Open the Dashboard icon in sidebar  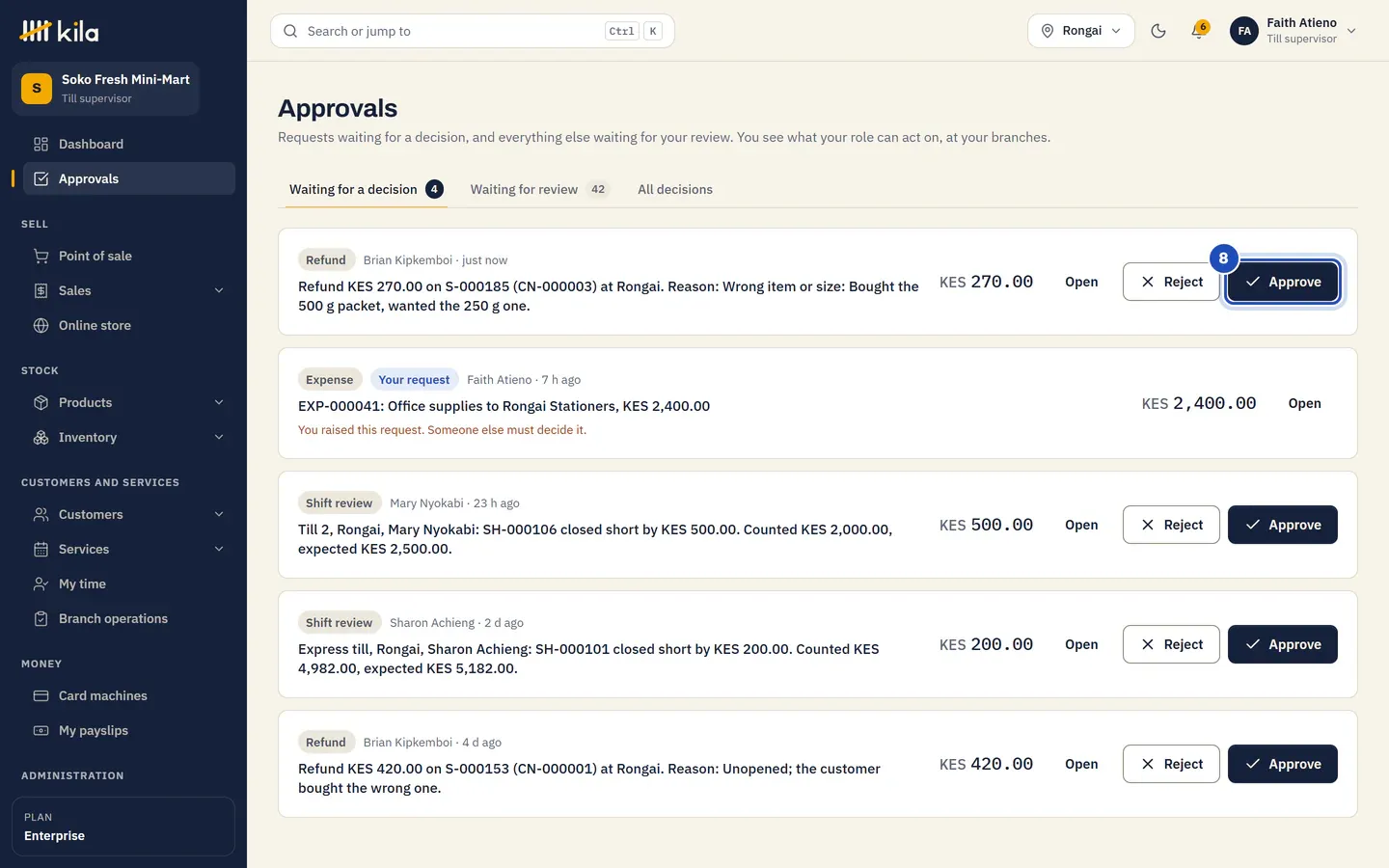41,144
